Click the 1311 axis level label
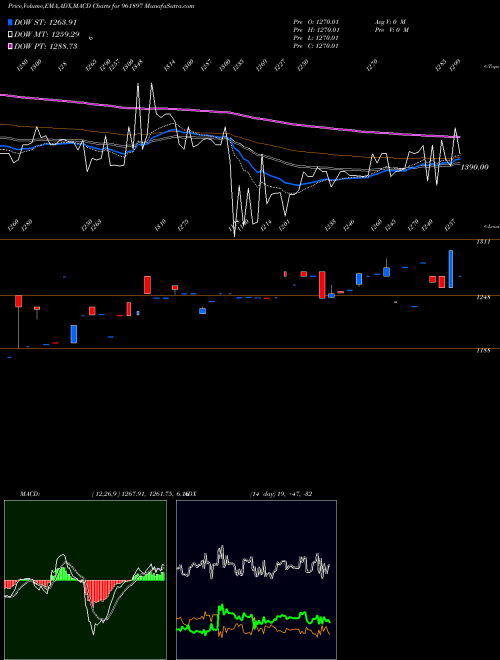The width and height of the screenshot is (500, 660). pyautogui.click(x=483, y=242)
